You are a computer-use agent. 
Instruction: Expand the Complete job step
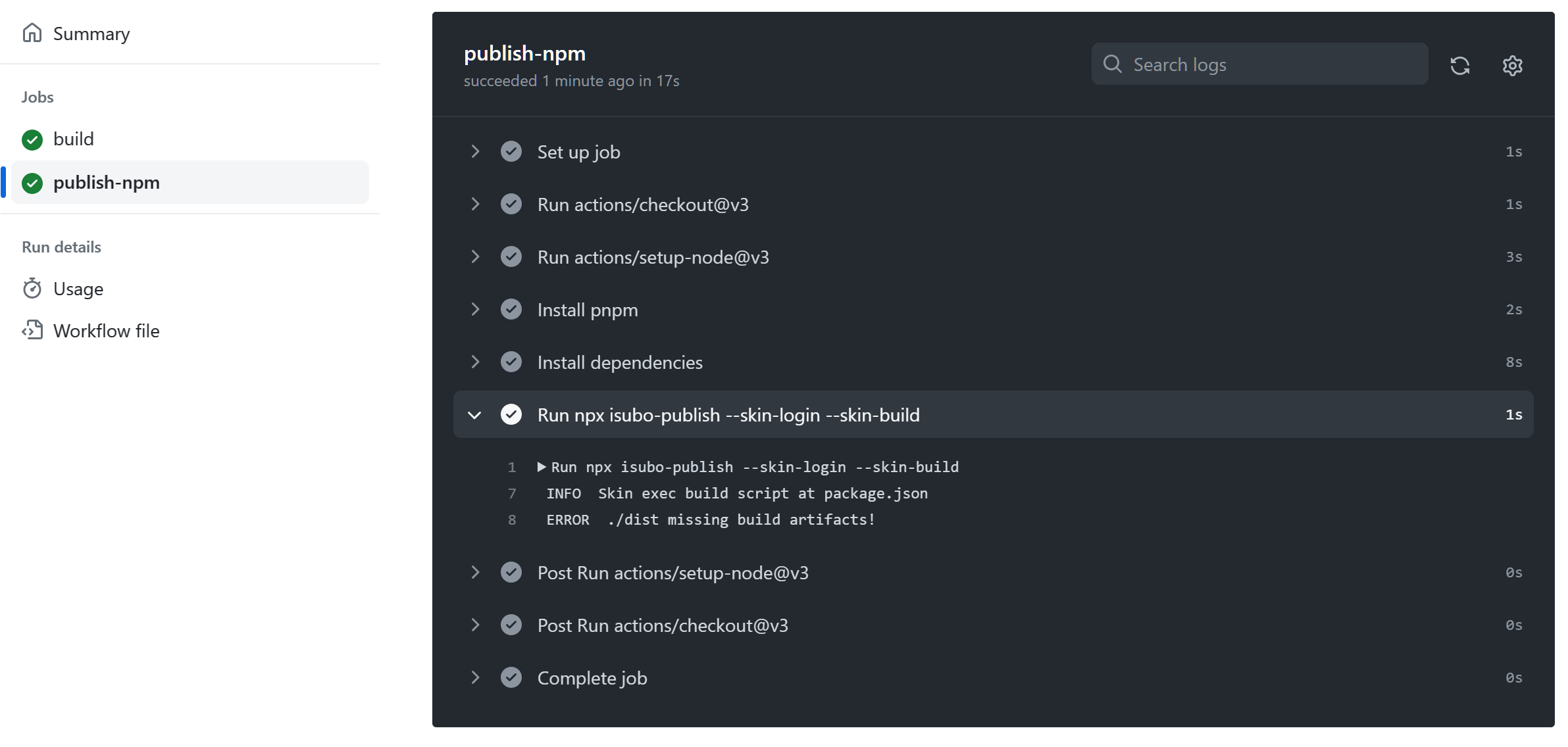475,677
